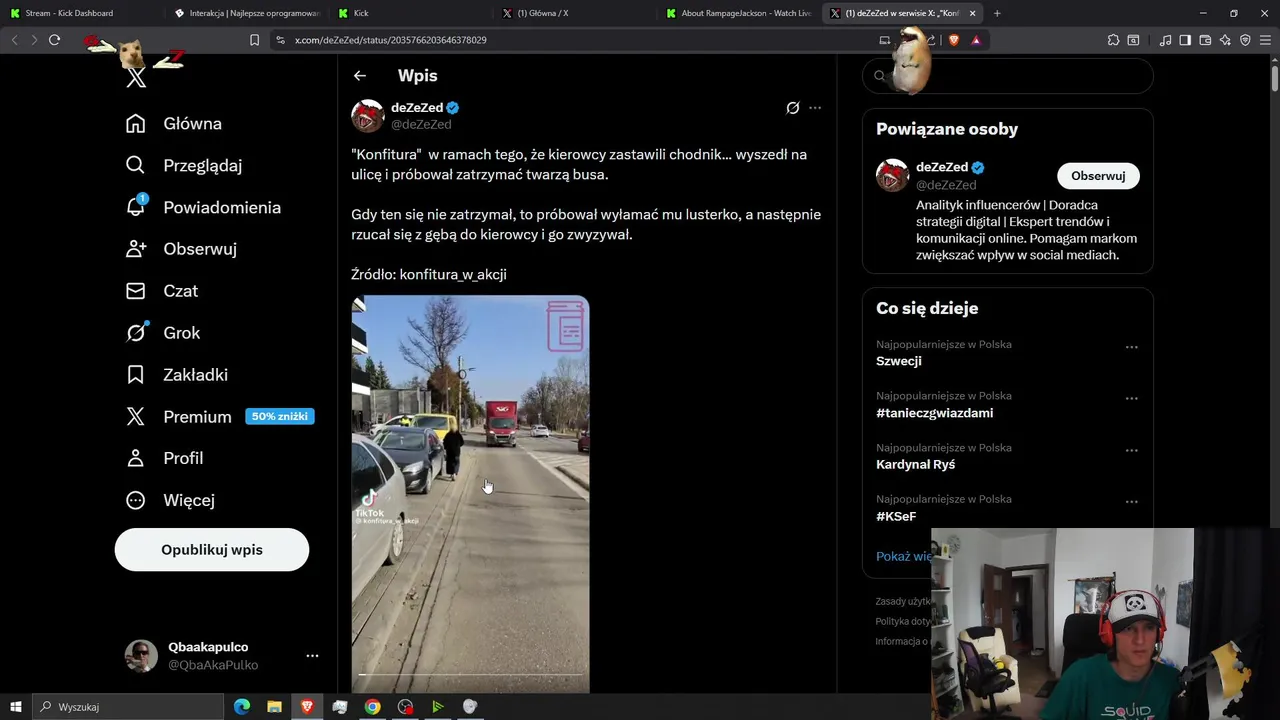1280x720 pixels.
Task: Click the Obserwuj button for deZeZed
Action: point(1098,176)
